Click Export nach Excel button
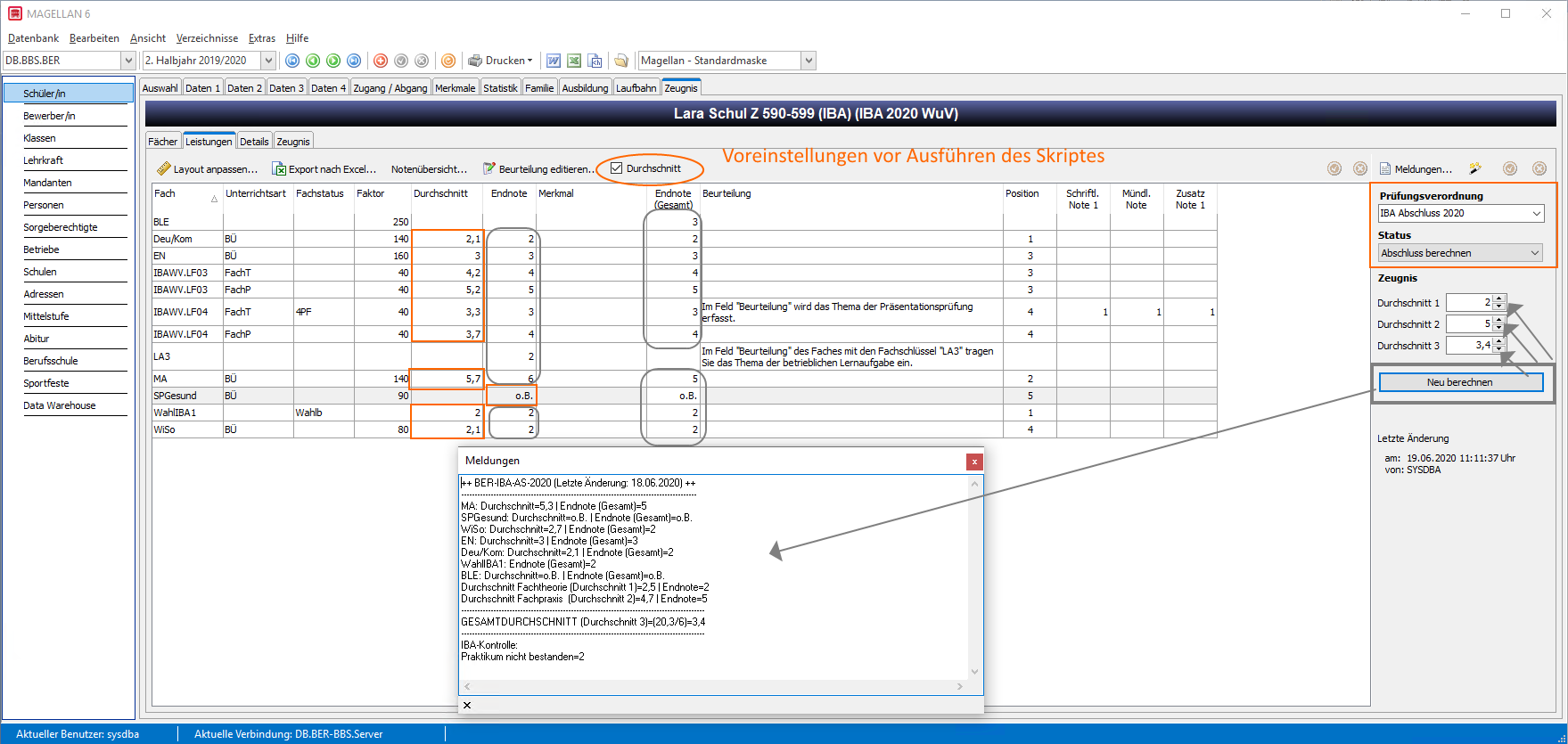The image size is (1568, 744). pos(324,169)
